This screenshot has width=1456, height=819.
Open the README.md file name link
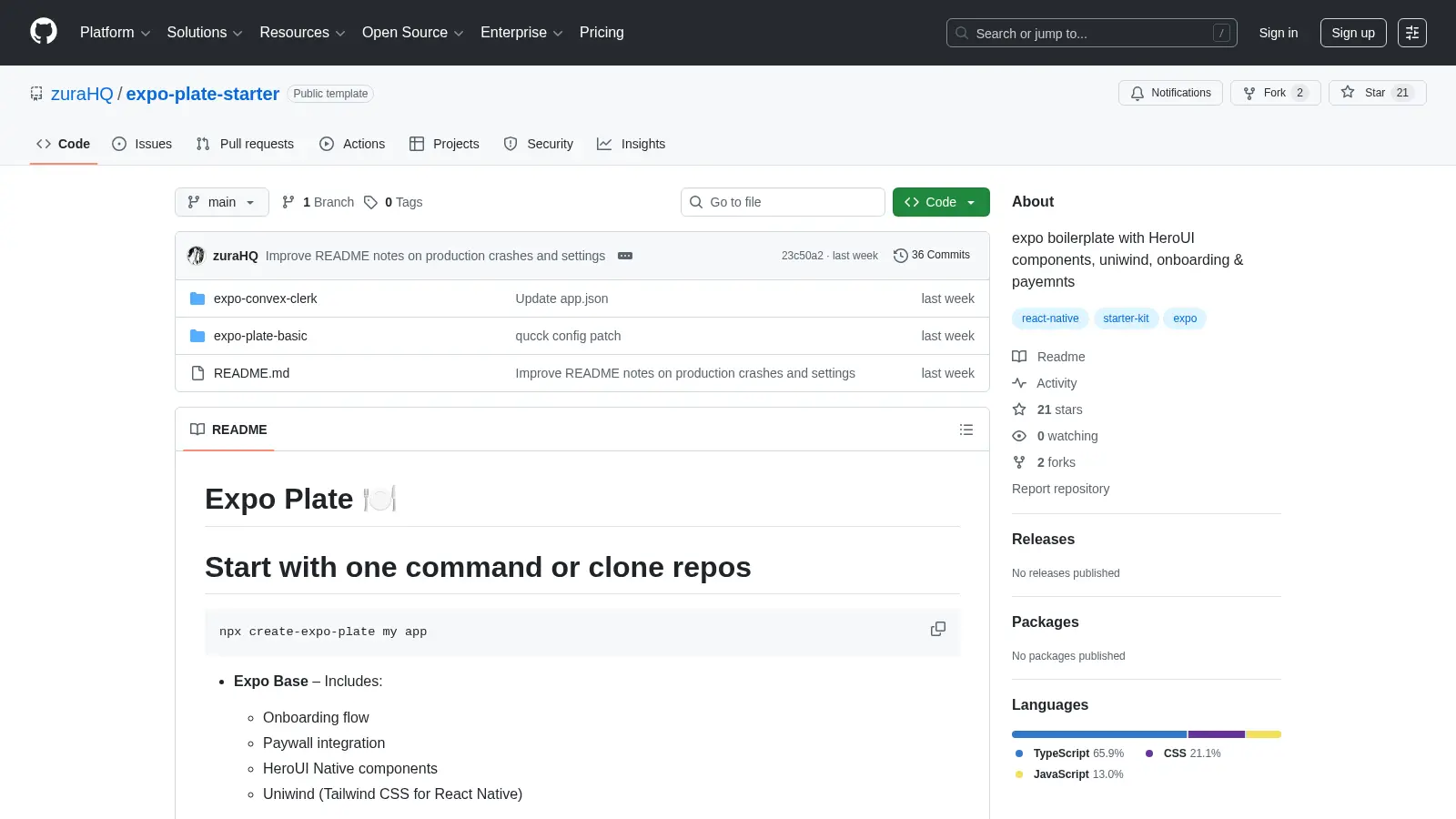point(252,373)
